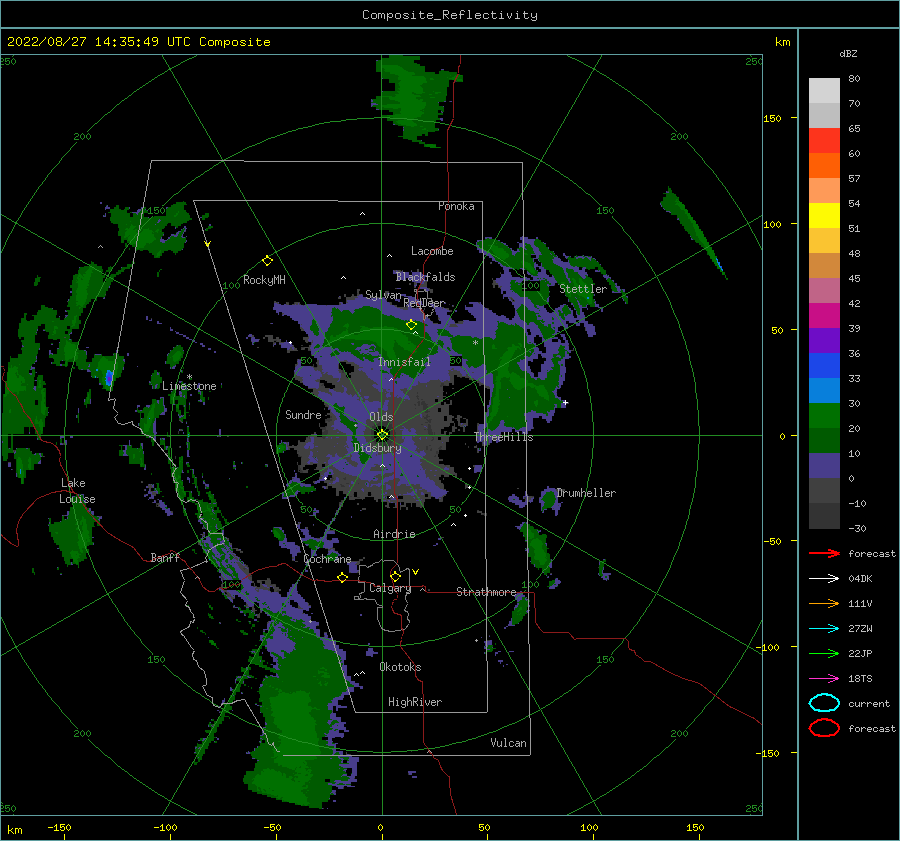Viewport: 900px width, 841px height.
Task: Select the Lacombe label
Action: pos(432,251)
